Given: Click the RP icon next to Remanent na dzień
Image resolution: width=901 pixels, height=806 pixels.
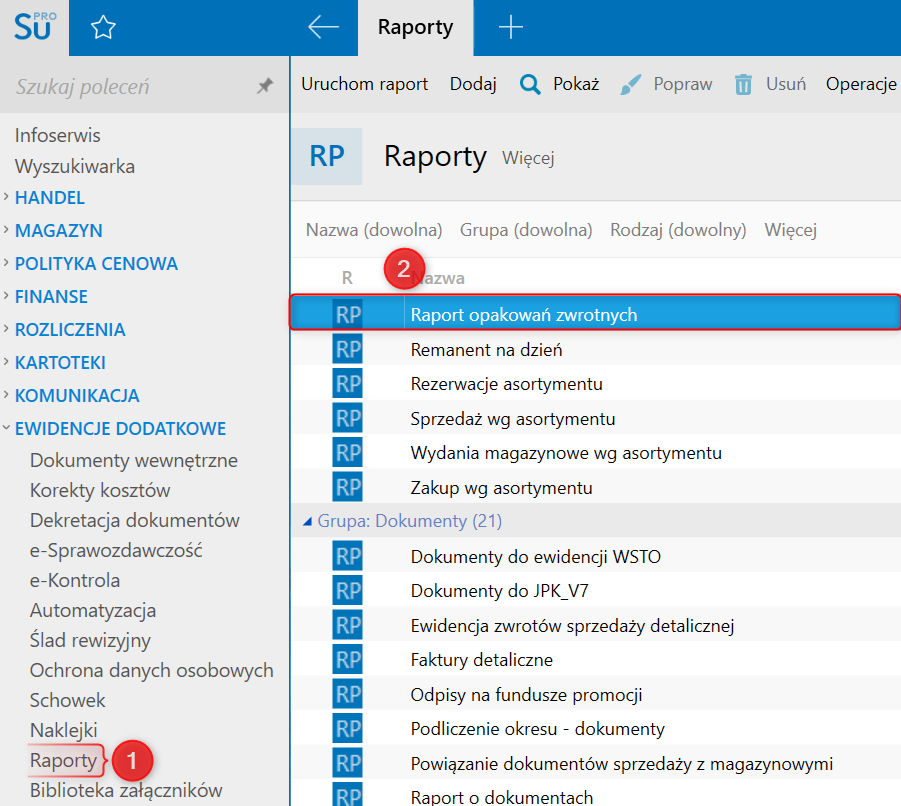Looking at the screenshot, I should [x=347, y=350].
